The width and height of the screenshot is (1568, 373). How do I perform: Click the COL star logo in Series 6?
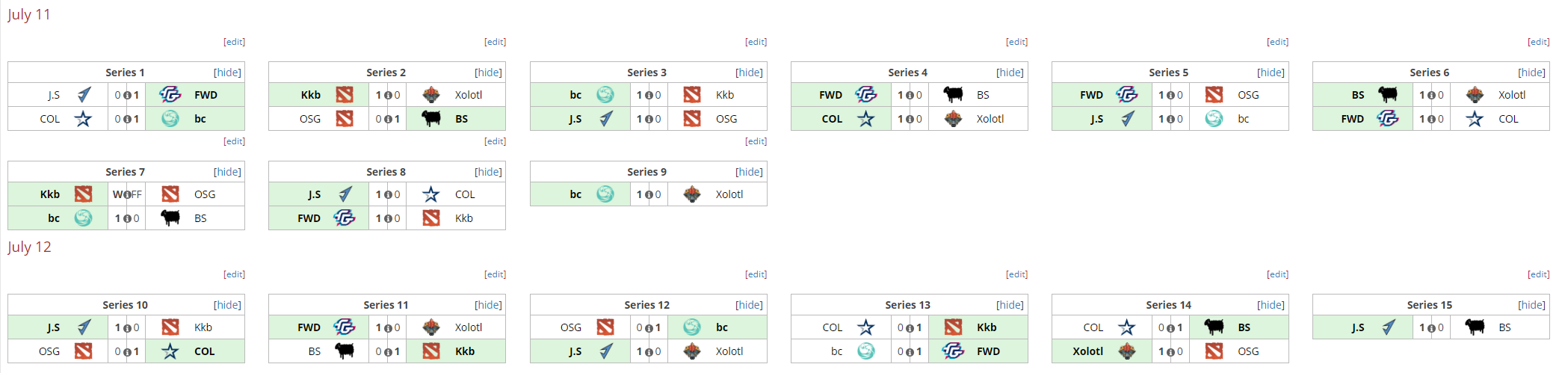[1475, 119]
